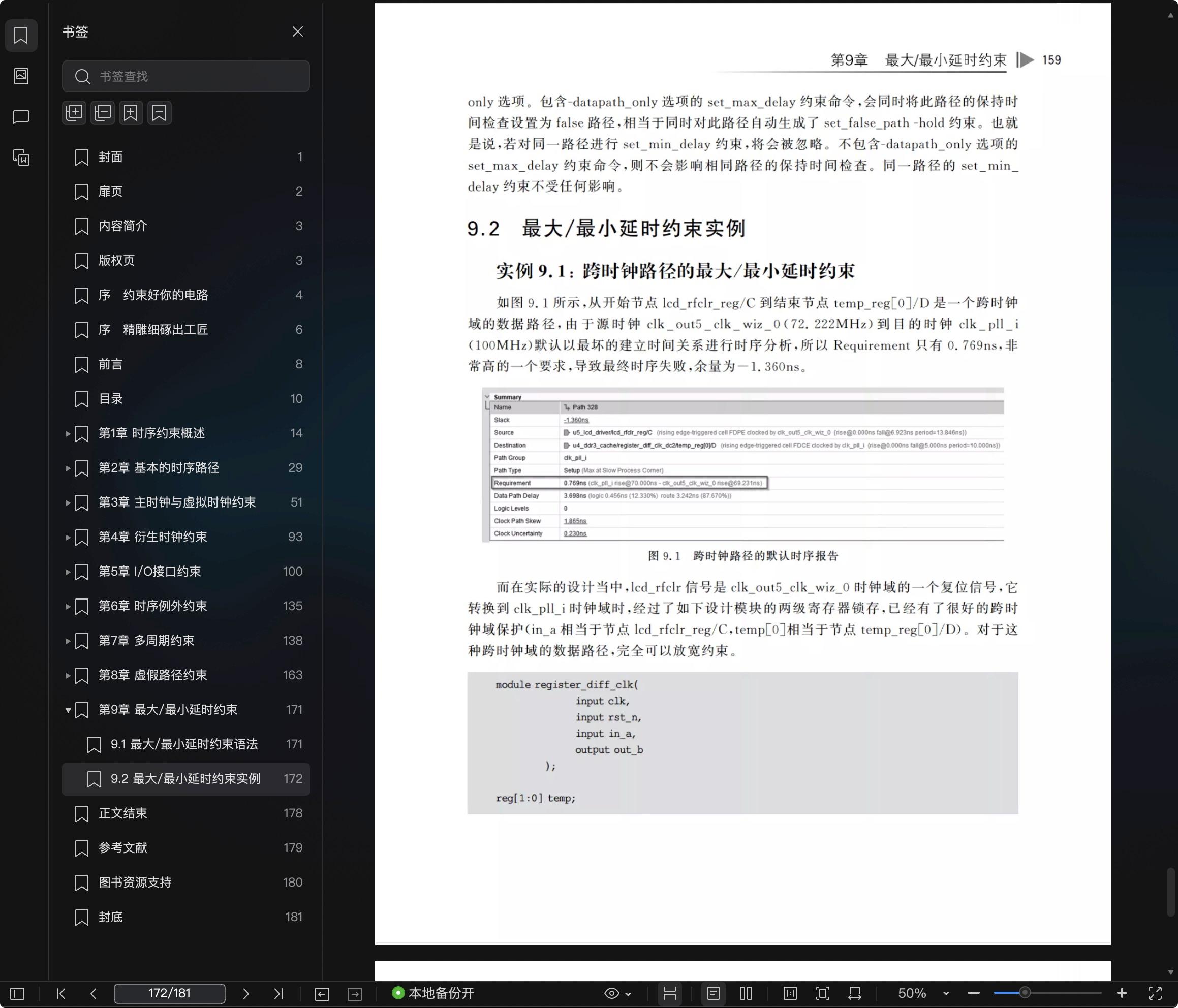Click scroll up arrow at document edge
Viewport: 1178px width, 1008px height.
tap(1170, 15)
